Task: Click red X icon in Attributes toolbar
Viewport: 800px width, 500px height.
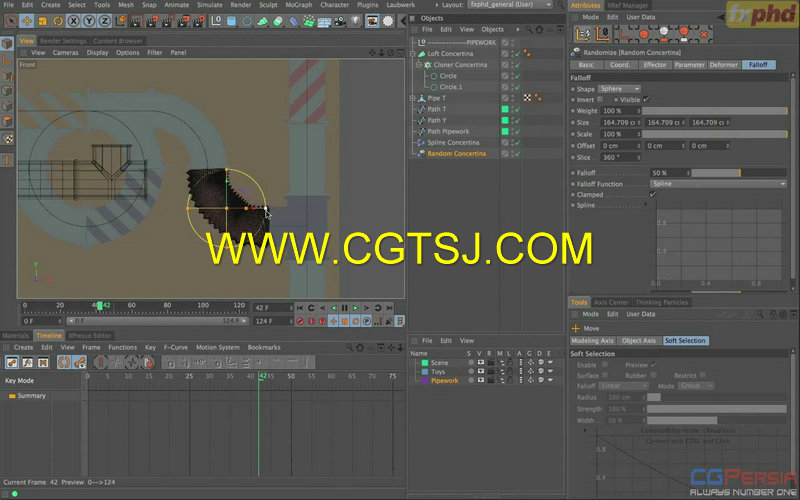Action: pyautogui.click(x=704, y=34)
